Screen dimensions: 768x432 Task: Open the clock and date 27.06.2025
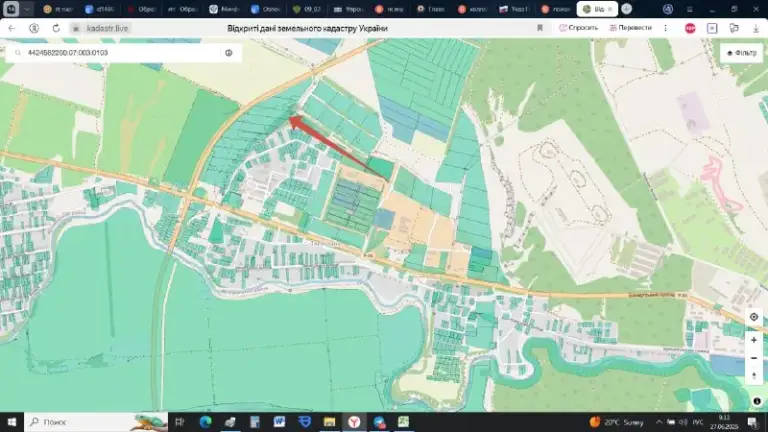tap(724, 422)
